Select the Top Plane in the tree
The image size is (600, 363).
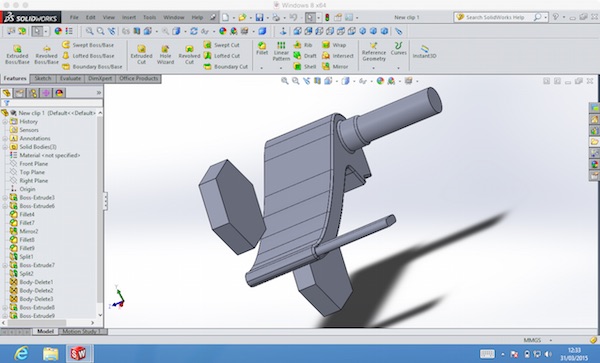[32, 172]
